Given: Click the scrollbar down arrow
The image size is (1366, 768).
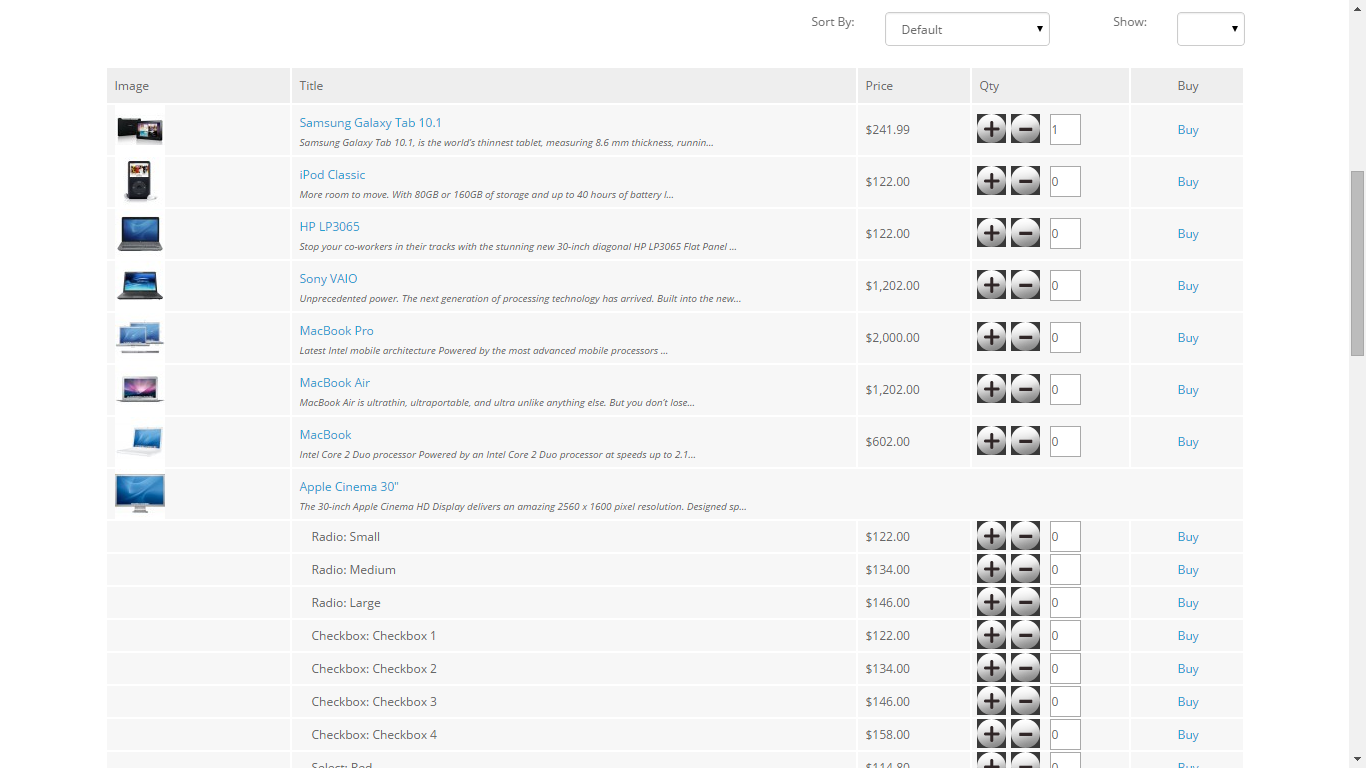Looking at the screenshot, I should tap(1357, 759).
